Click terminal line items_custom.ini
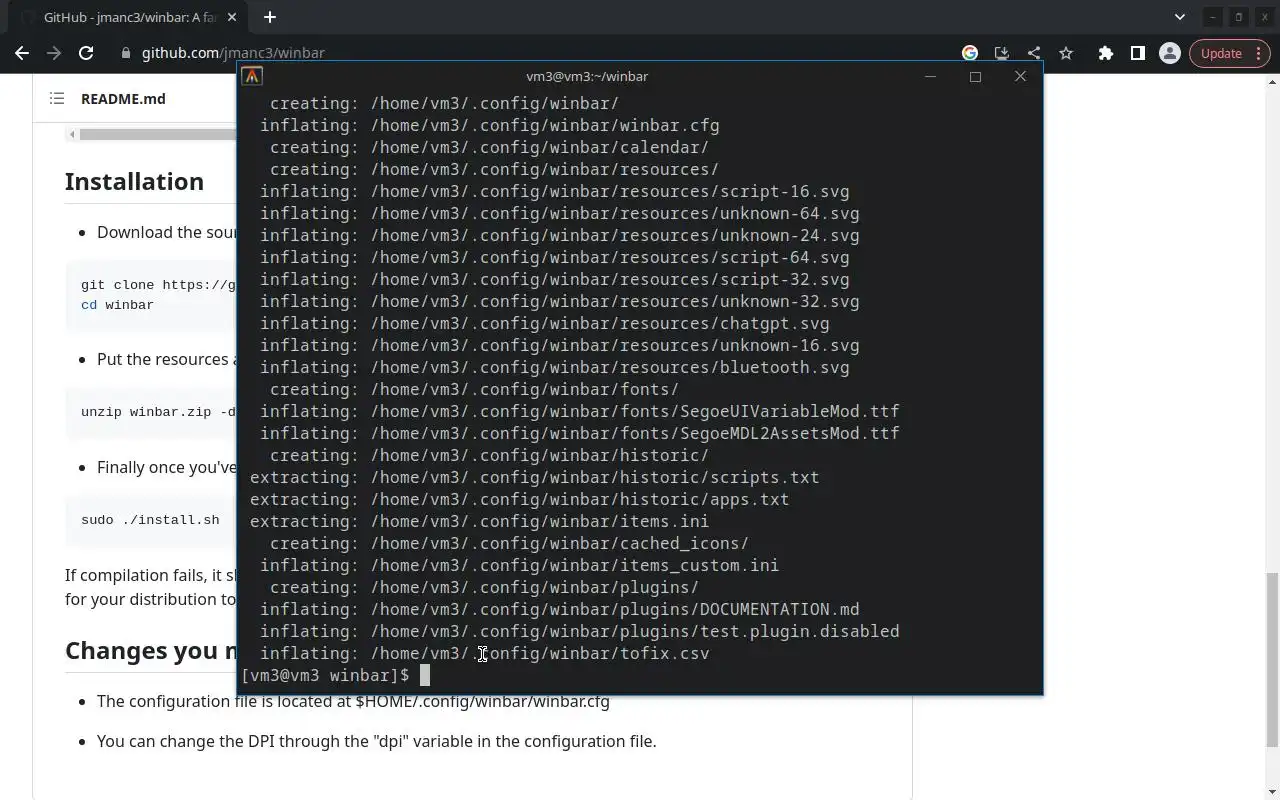Viewport: 1280px width, 800px height. point(520,565)
